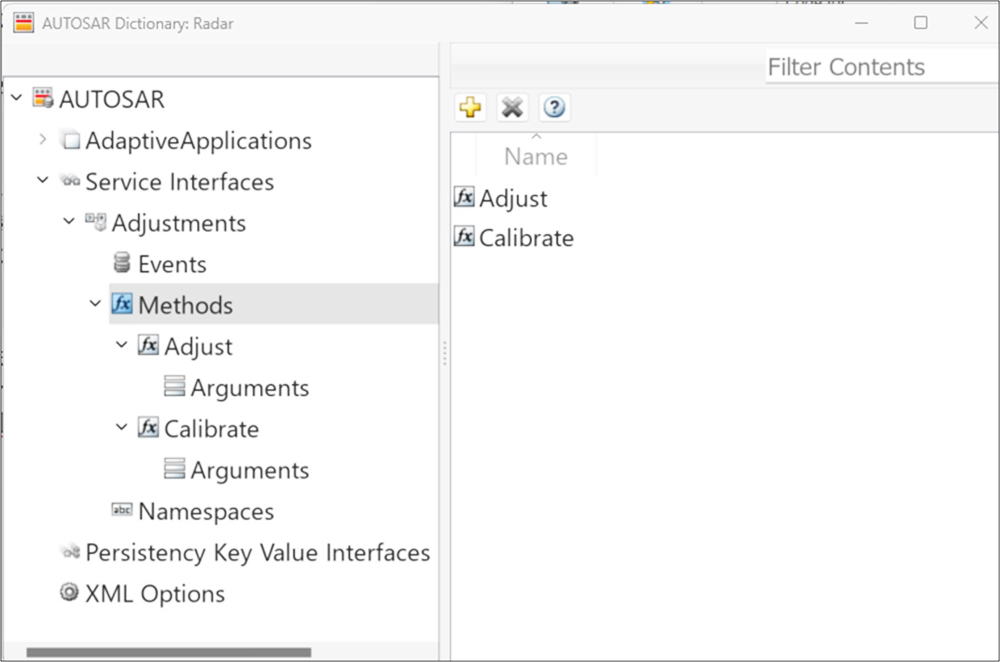The image size is (1000, 662).
Task: Open XML Options in the tree
Action: 155,594
